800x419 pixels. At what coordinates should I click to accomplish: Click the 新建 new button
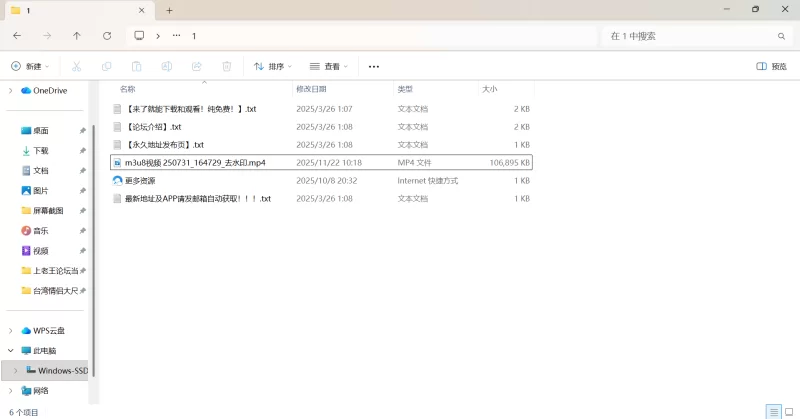[x=30, y=66]
